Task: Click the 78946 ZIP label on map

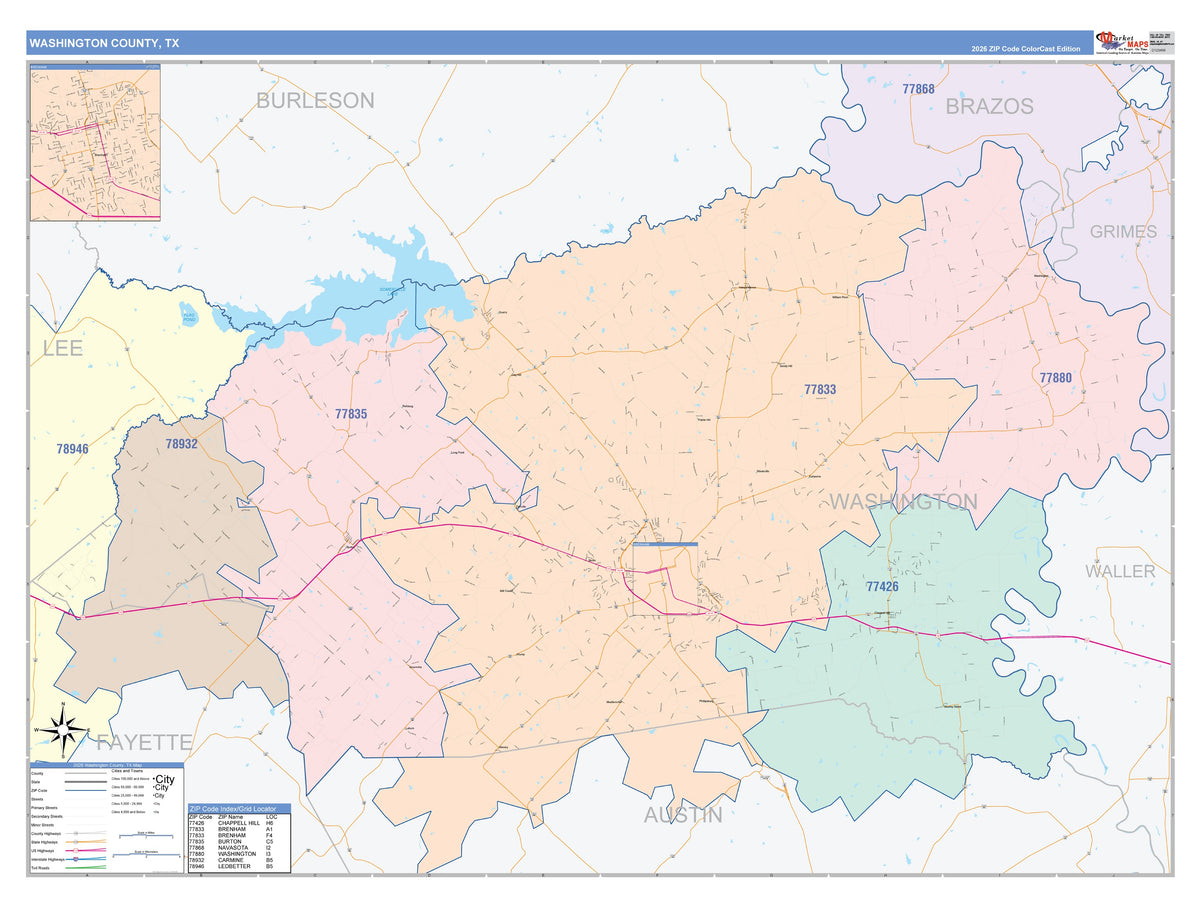Action: (x=73, y=449)
